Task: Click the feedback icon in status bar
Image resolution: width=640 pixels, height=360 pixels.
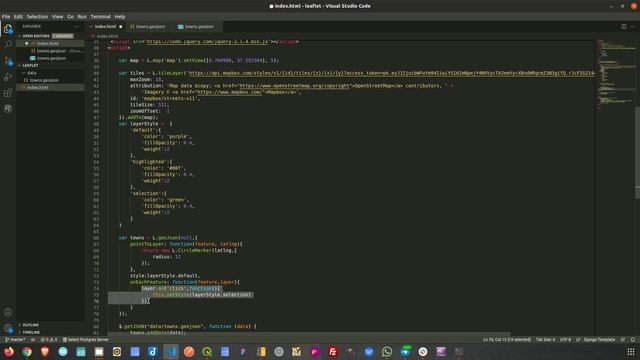Action: tap(623, 340)
